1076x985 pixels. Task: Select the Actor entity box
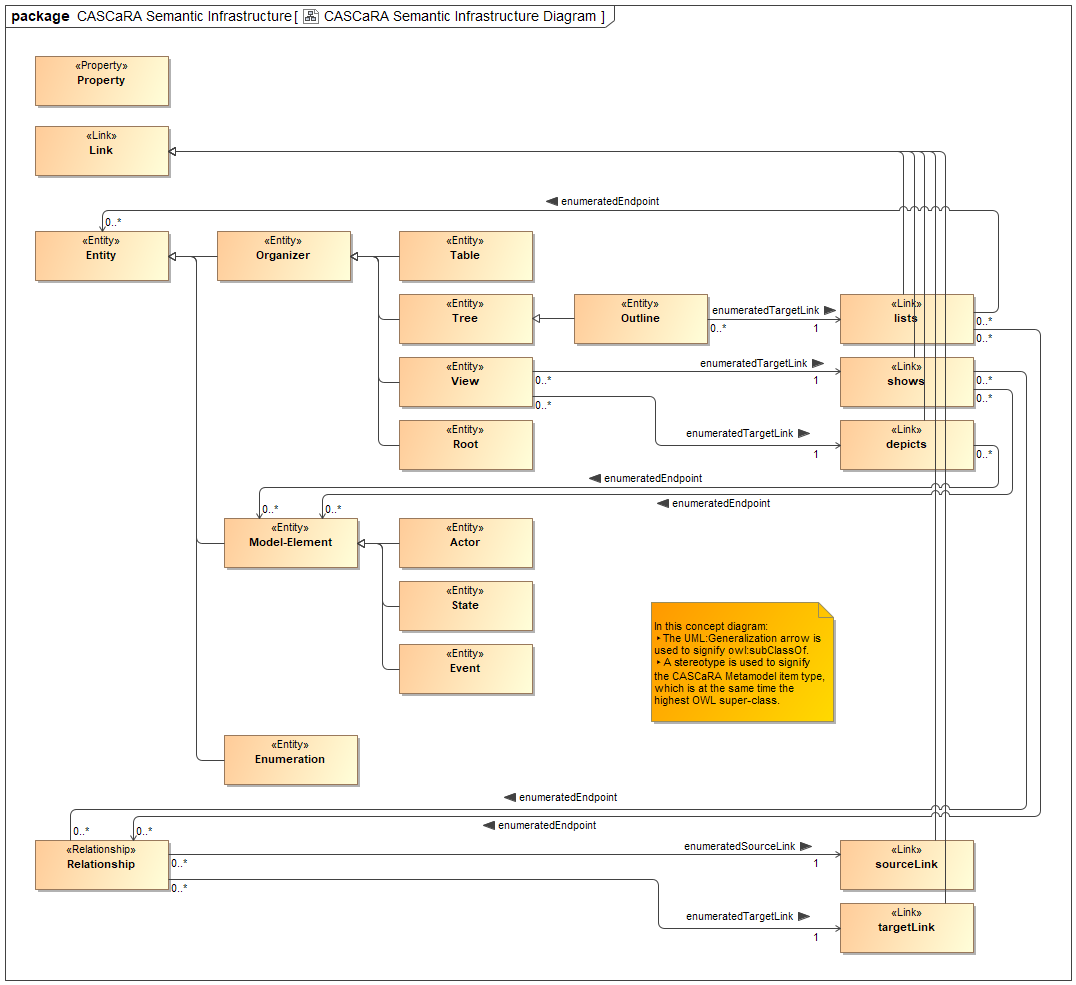465,543
